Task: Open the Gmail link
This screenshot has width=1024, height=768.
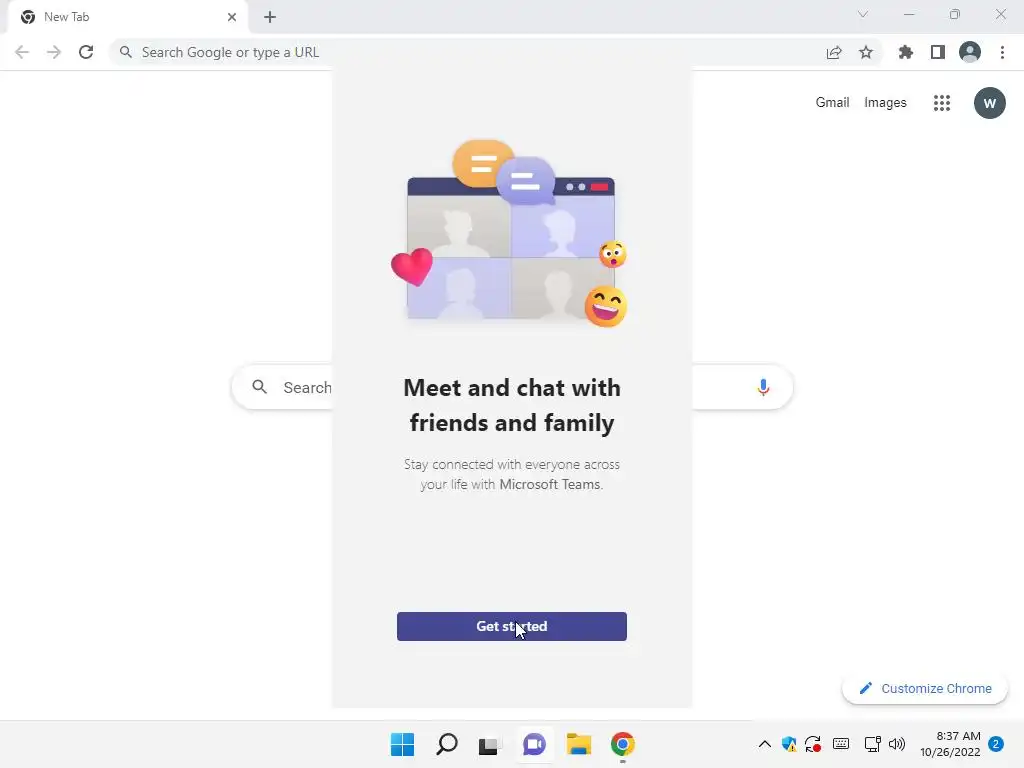Action: 832,103
